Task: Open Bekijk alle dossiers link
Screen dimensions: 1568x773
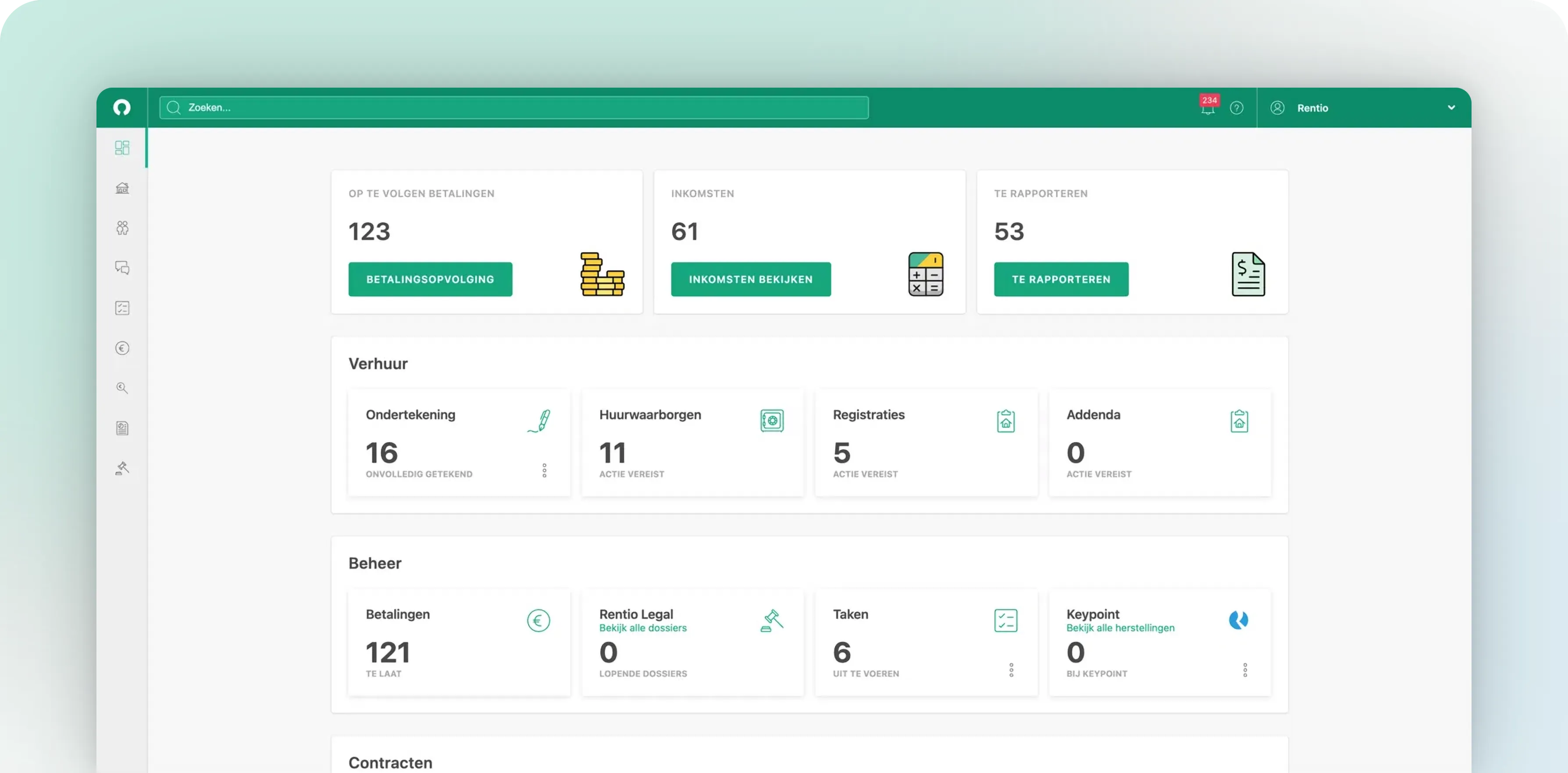Action: click(642, 628)
